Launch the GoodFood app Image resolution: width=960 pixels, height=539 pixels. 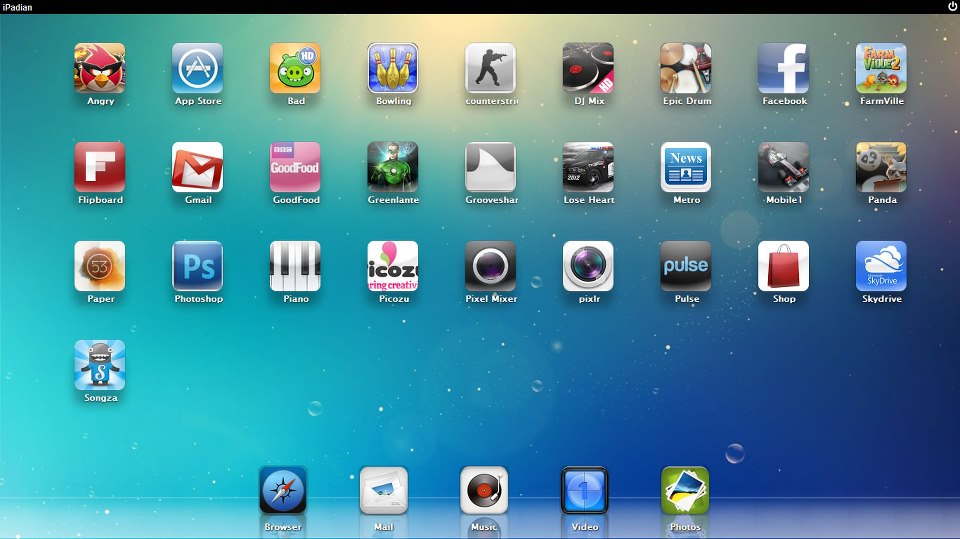tap(295, 167)
